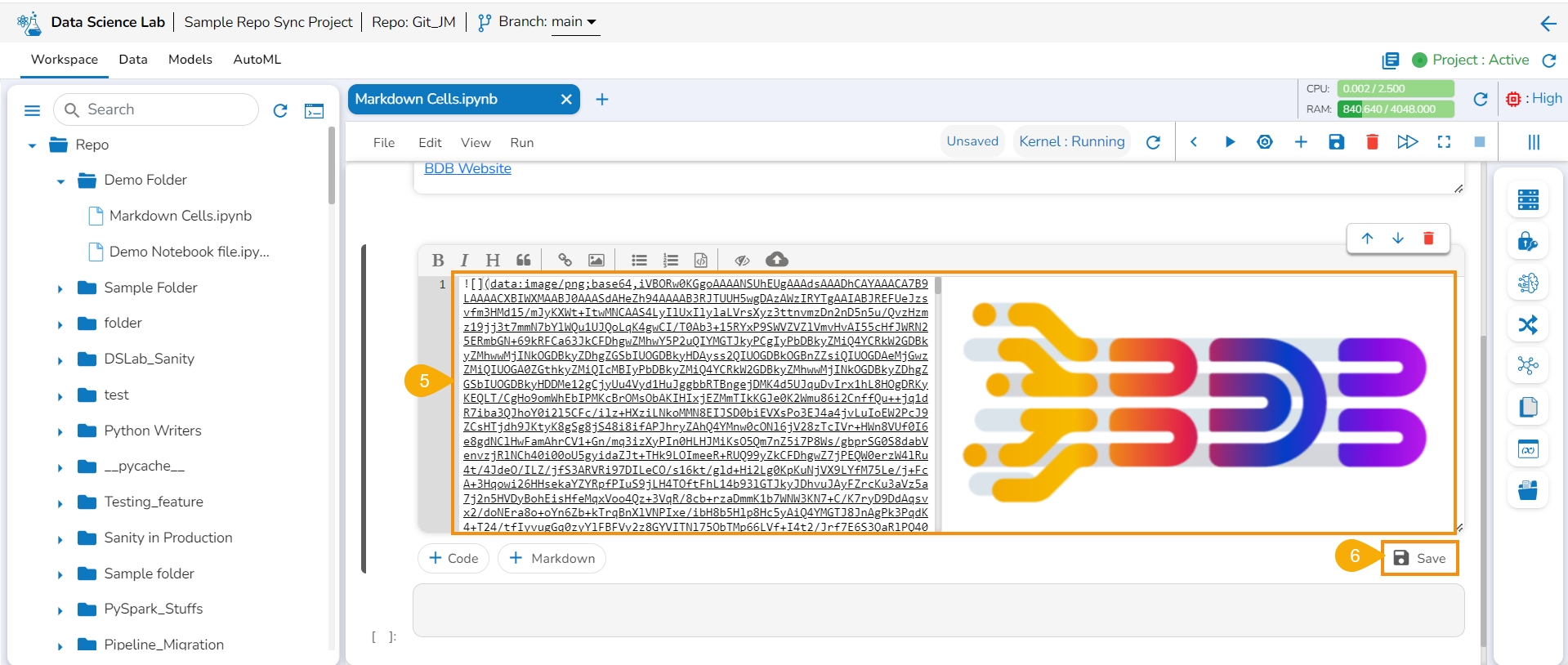Switch to the AutoML tab
The width and height of the screenshot is (1568, 665).
coord(257,60)
